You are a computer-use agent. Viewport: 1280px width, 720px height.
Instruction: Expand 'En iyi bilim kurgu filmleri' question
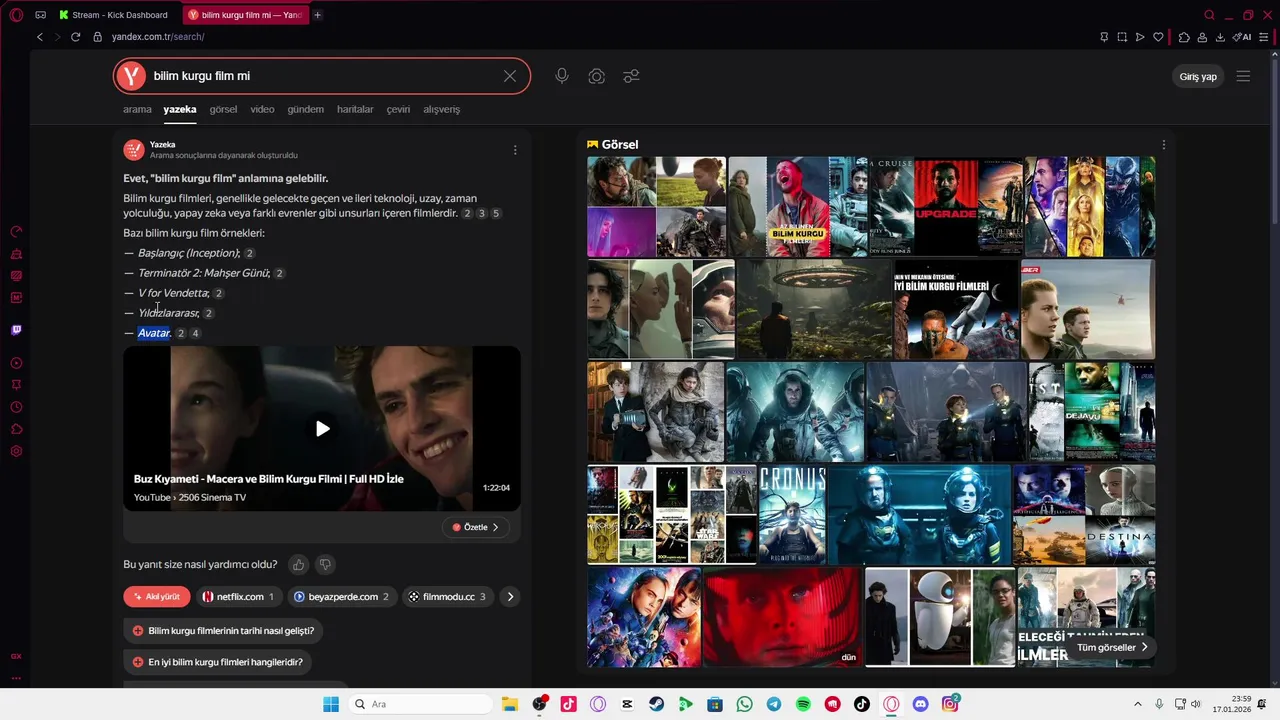(218, 662)
